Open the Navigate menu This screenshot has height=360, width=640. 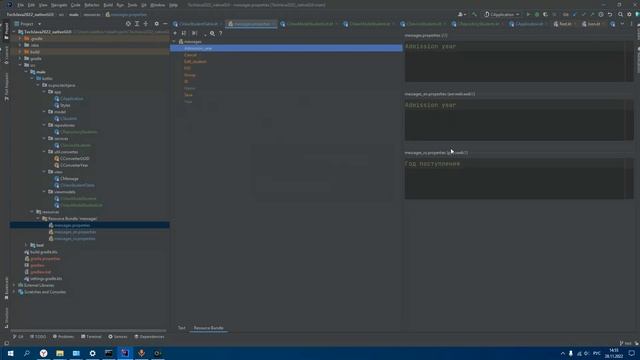click(59, 5)
